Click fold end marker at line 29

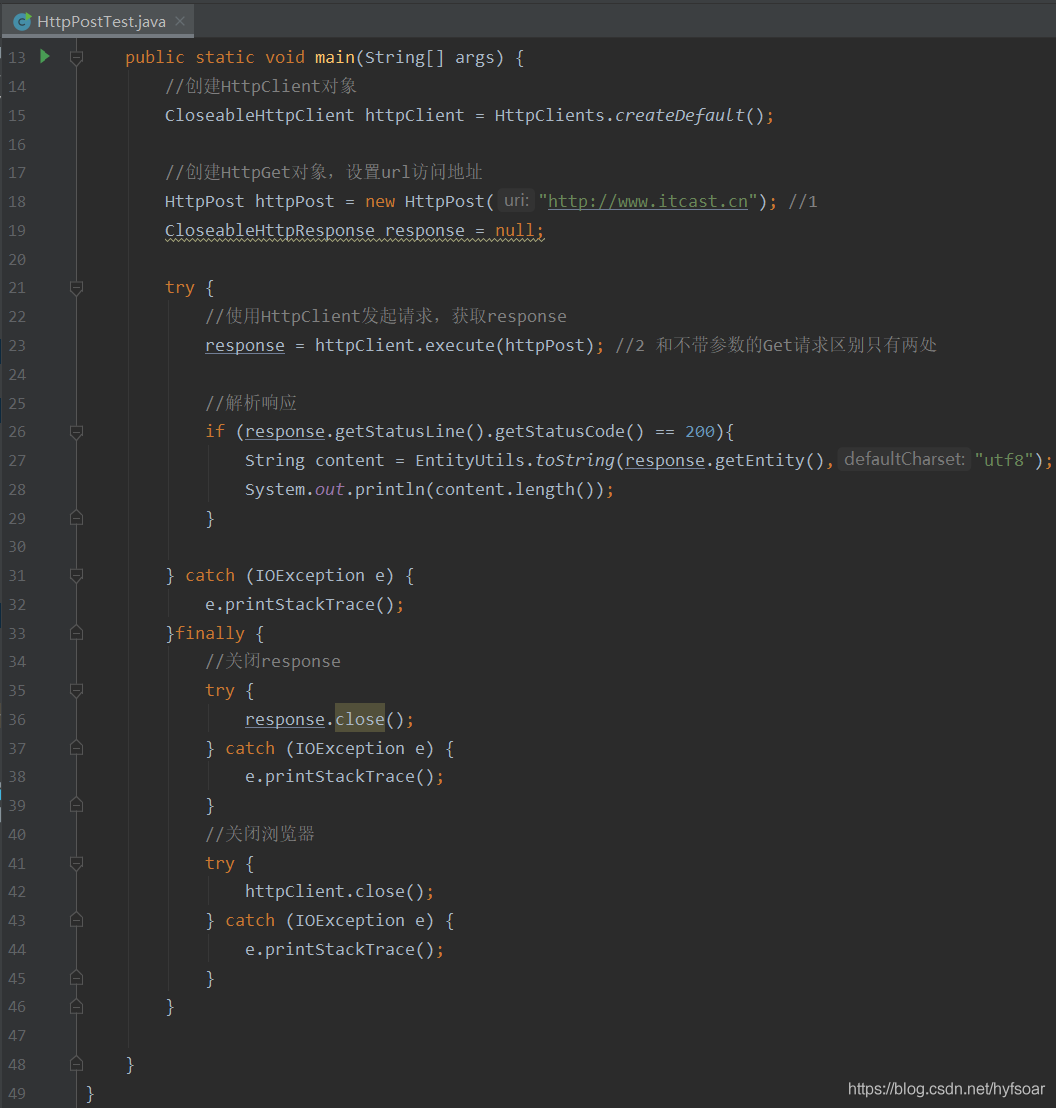76,518
